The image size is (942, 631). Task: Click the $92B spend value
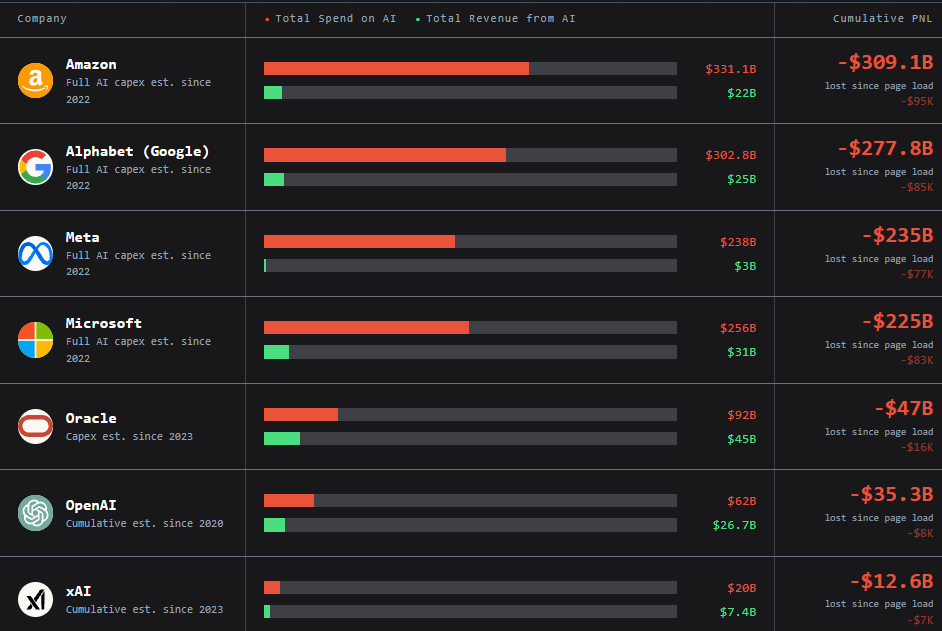tap(741, 415)
